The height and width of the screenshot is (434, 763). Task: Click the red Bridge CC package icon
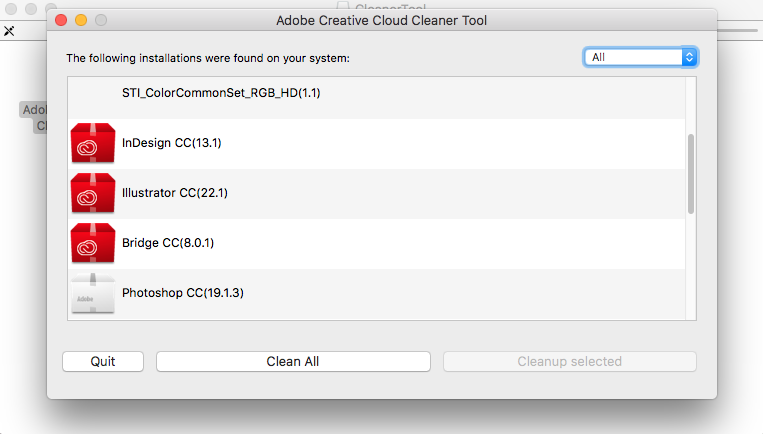[x=93, y=242]
